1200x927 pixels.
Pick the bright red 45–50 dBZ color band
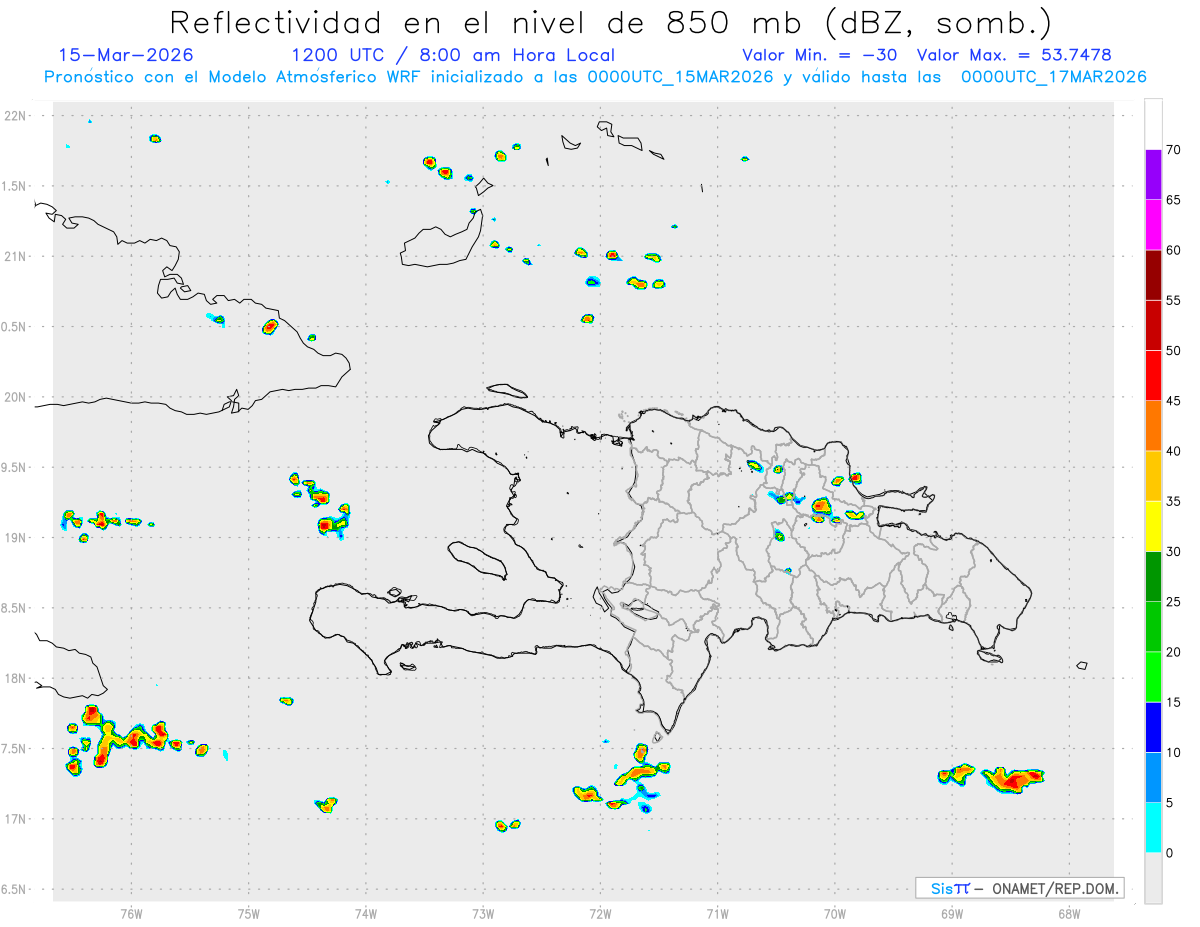pos(1153,376)
